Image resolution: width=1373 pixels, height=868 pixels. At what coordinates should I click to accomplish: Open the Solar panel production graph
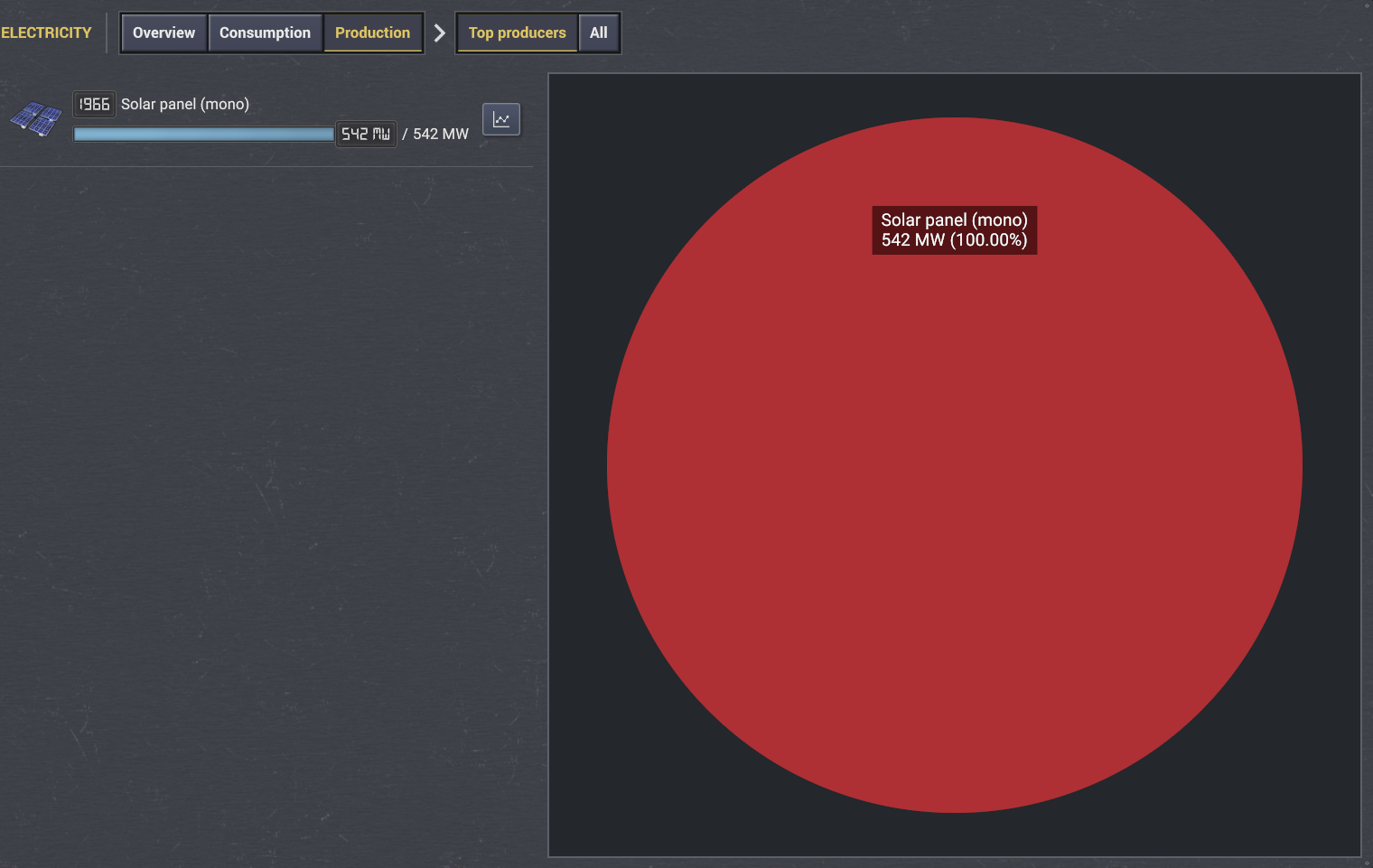(501, 119)
